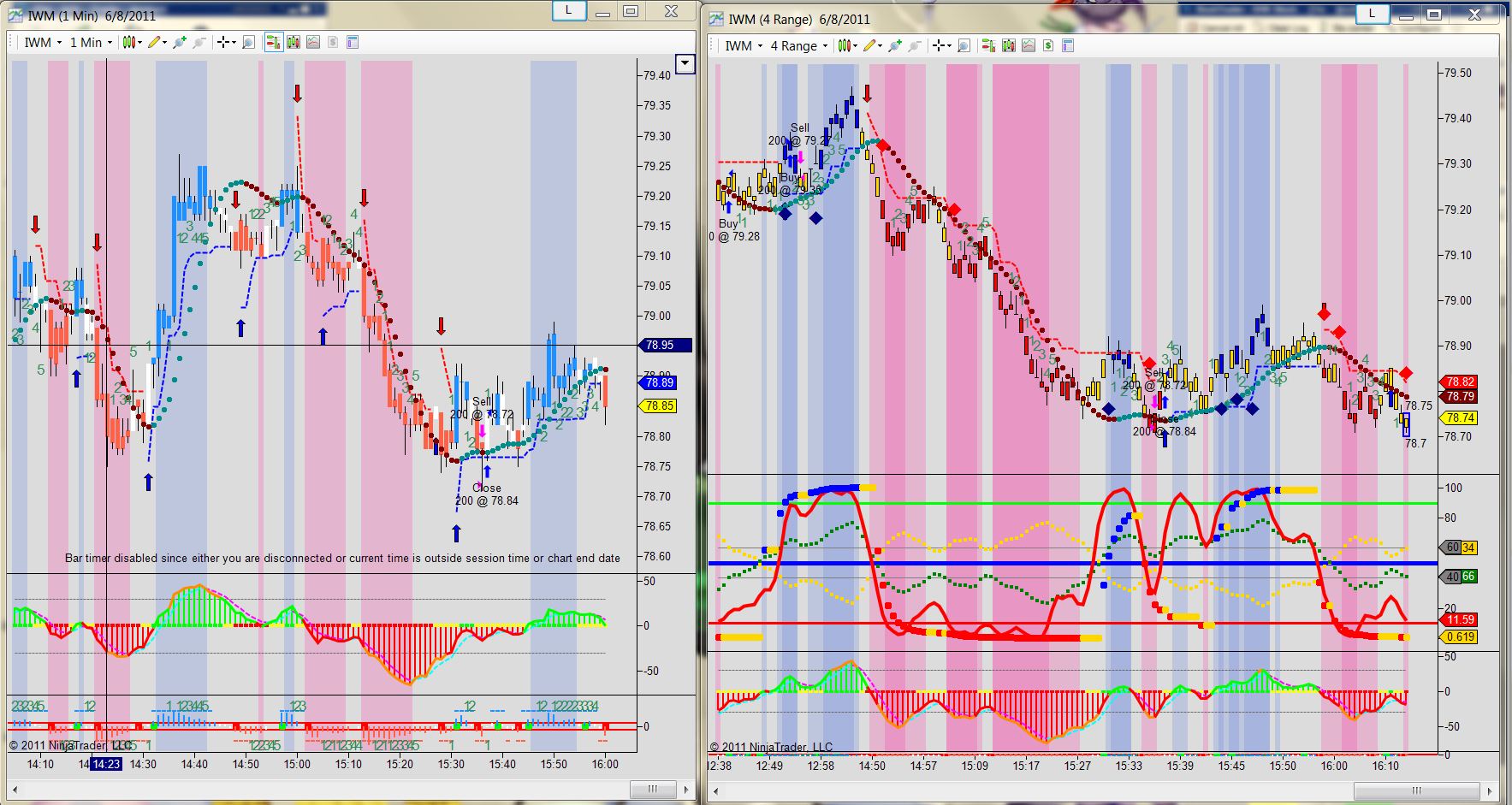Open chart Properties in 1 Min window
The height and width of the screenshot is (805, 1512).
coord(353,42)
